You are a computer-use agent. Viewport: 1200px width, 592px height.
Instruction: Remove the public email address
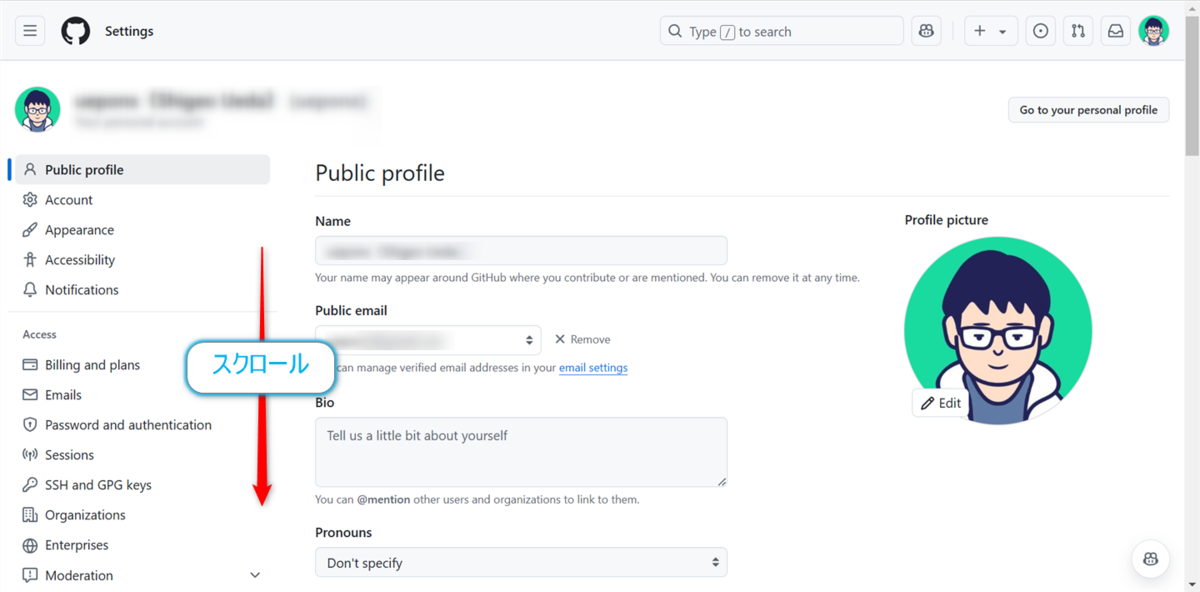click(x=581, y=339)
